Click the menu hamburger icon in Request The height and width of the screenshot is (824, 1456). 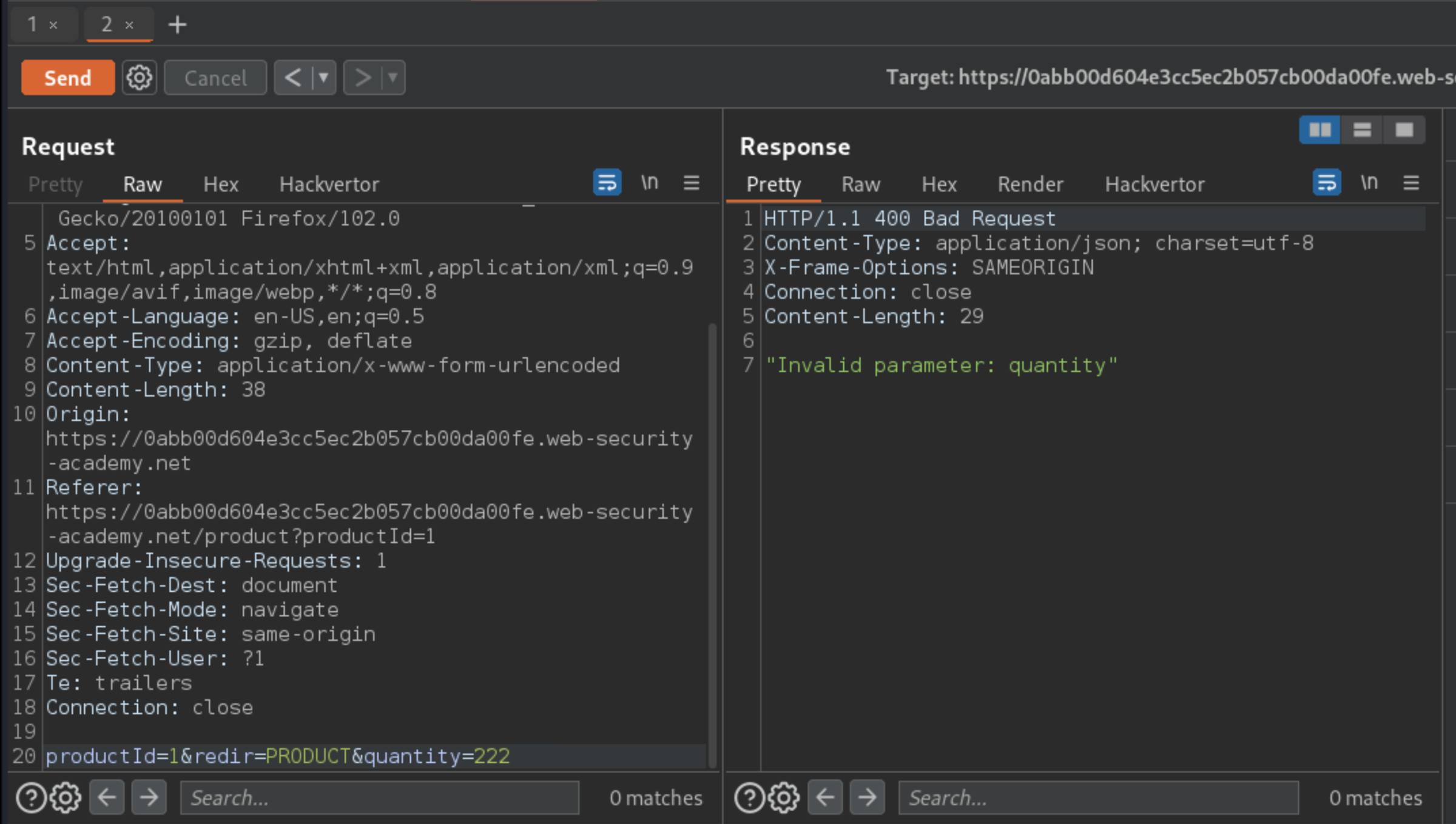(x=692, y=183)
